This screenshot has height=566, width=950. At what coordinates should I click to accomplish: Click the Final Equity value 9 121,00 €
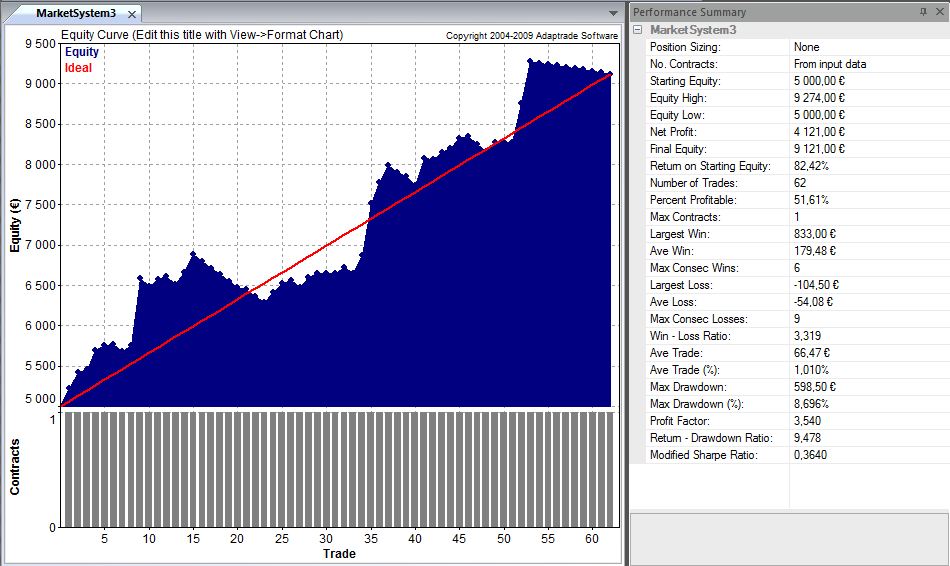click(x=819, y=148)
